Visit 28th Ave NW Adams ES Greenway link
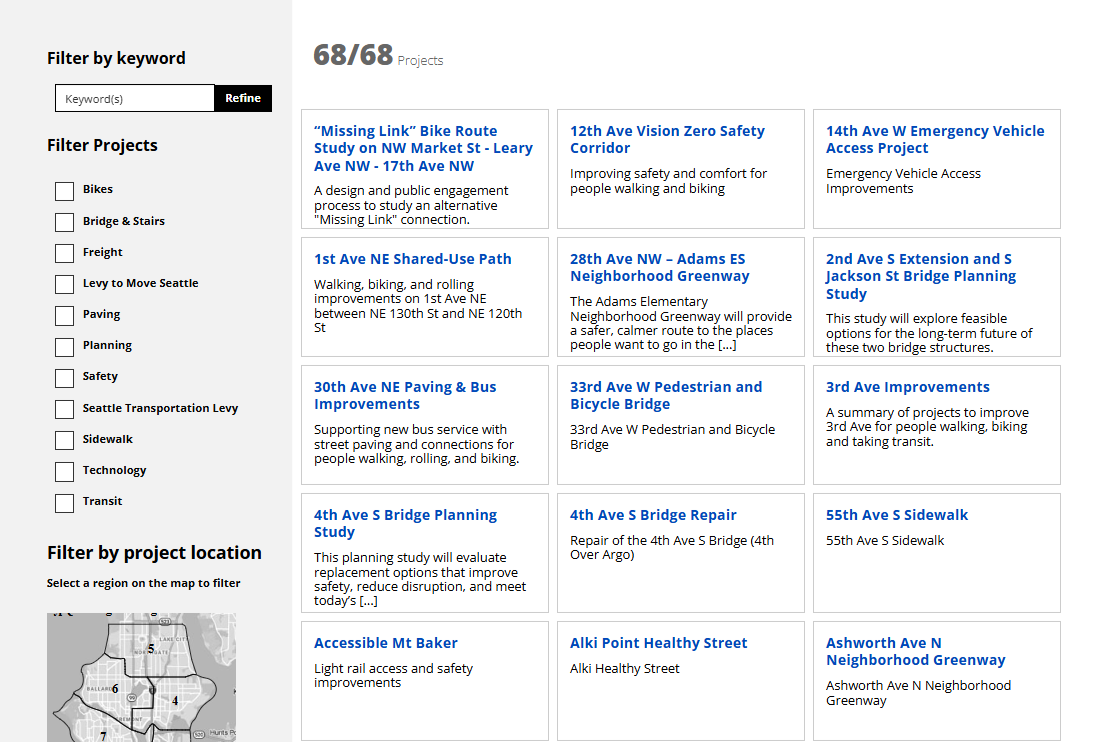 (660, 268)
